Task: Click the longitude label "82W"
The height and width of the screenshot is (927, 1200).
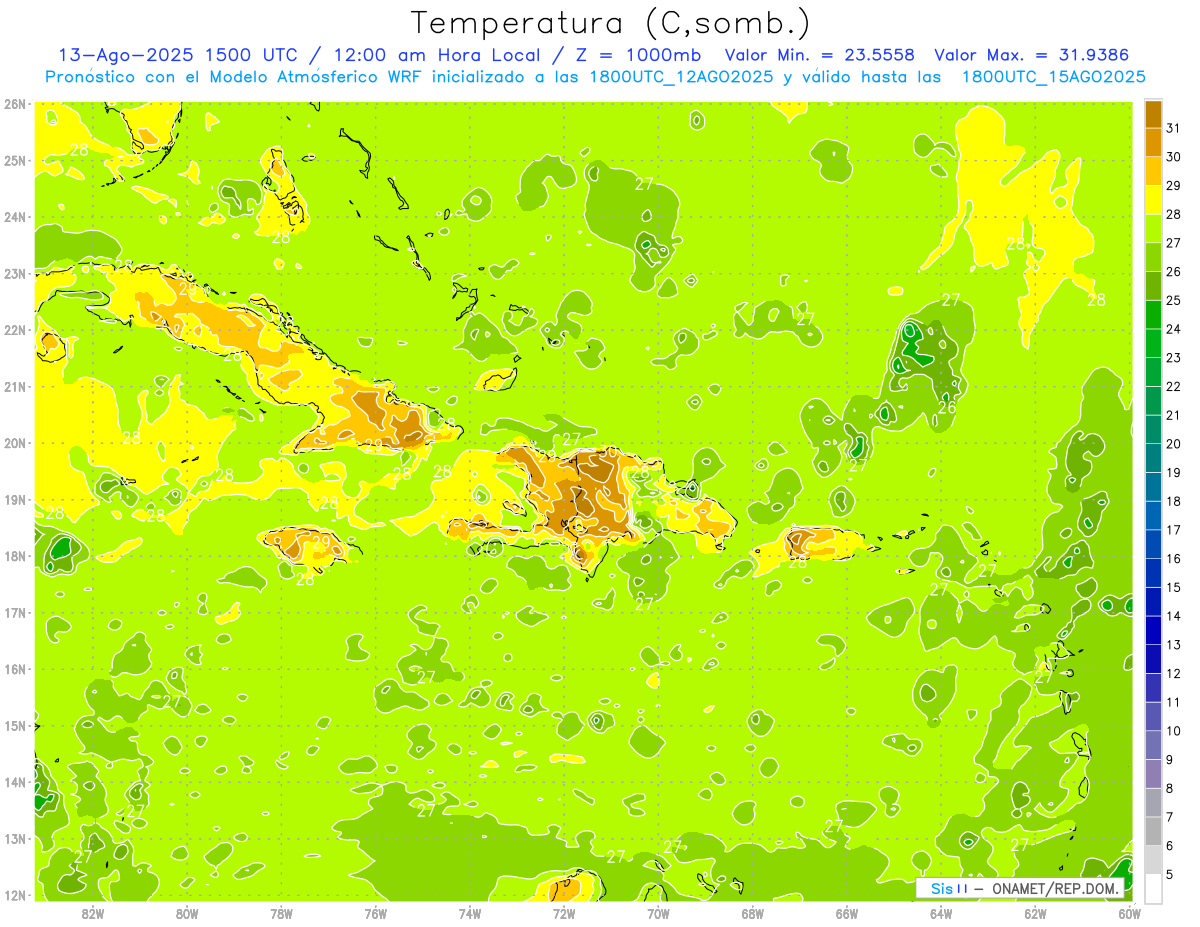Action: [93, 912]
